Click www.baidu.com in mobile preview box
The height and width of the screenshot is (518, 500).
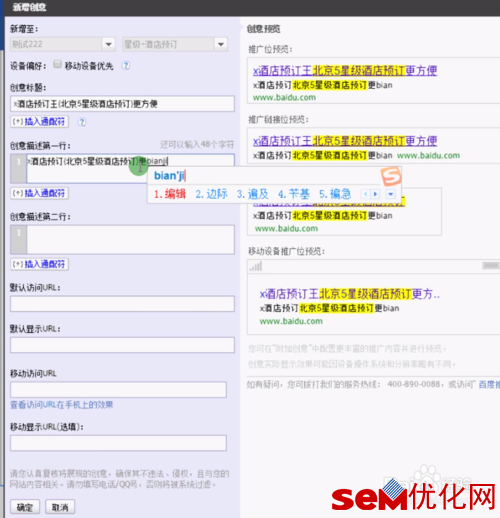[291, 321]
